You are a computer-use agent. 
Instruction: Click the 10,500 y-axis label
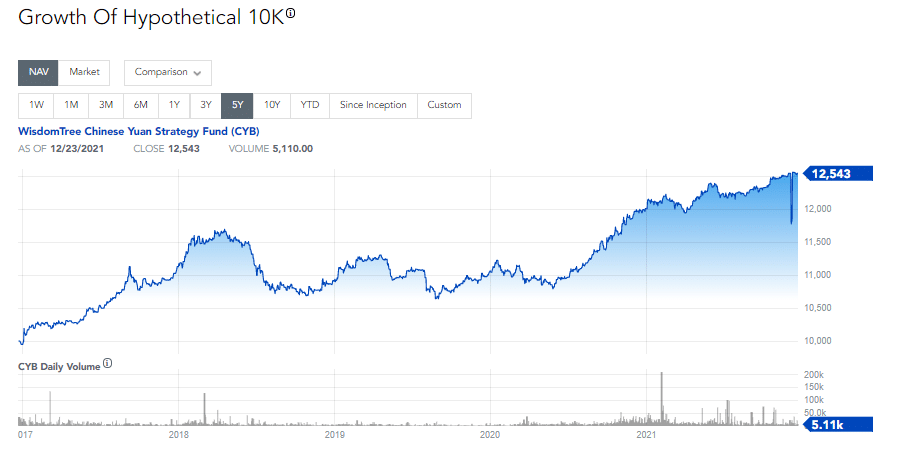coord(817,308)
